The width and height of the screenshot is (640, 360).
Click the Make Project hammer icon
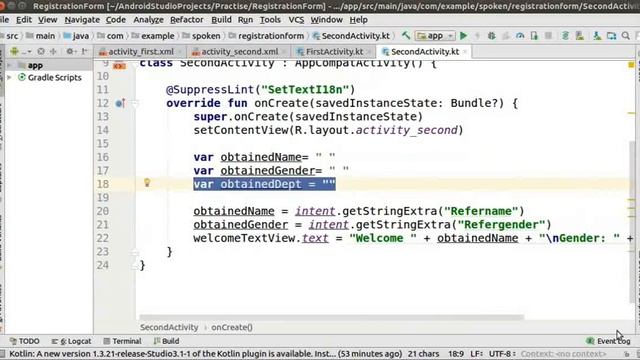tap(405, 36)
